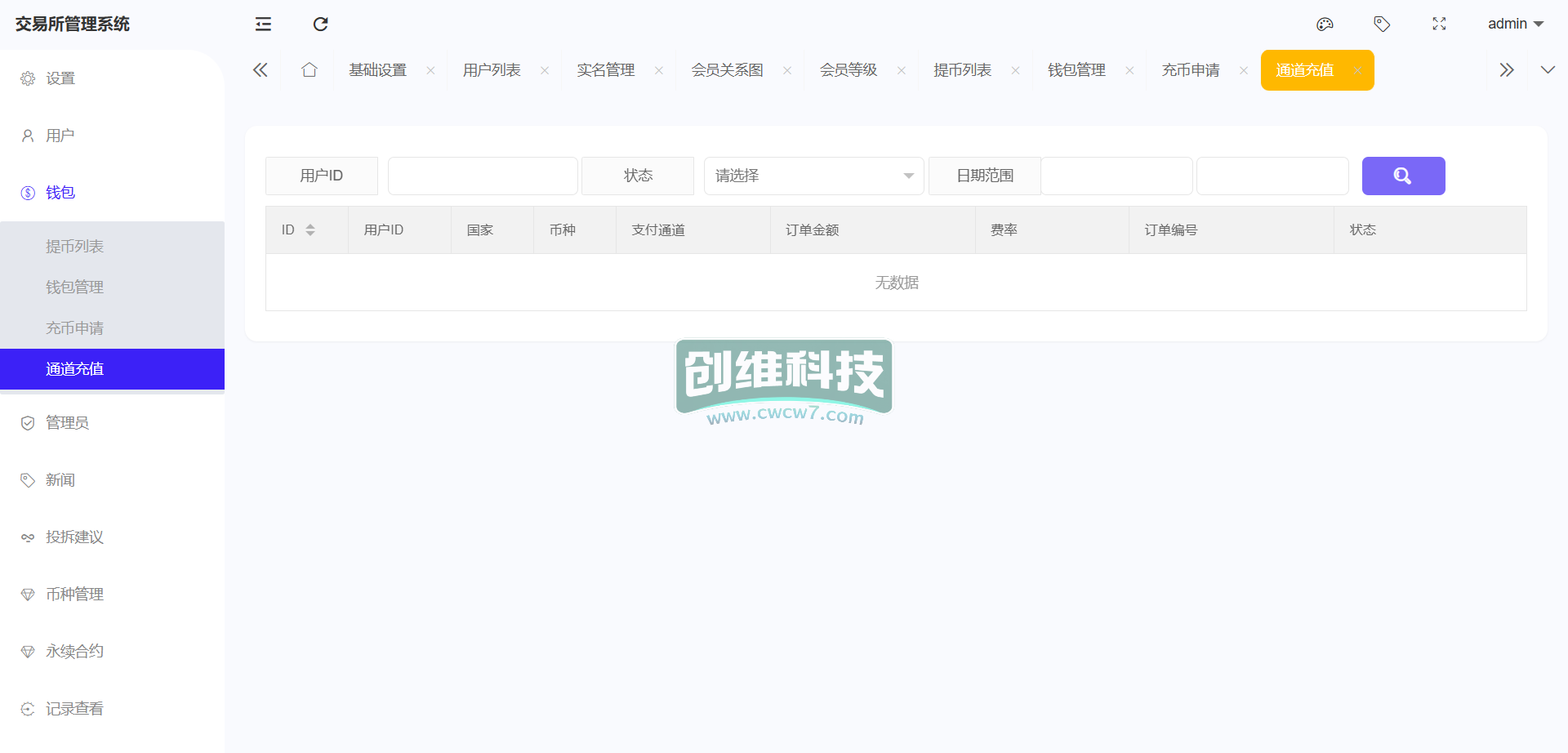The image size is (1568, 753).
Task: Open the admin user dropdown
Action: (1515, 25)
